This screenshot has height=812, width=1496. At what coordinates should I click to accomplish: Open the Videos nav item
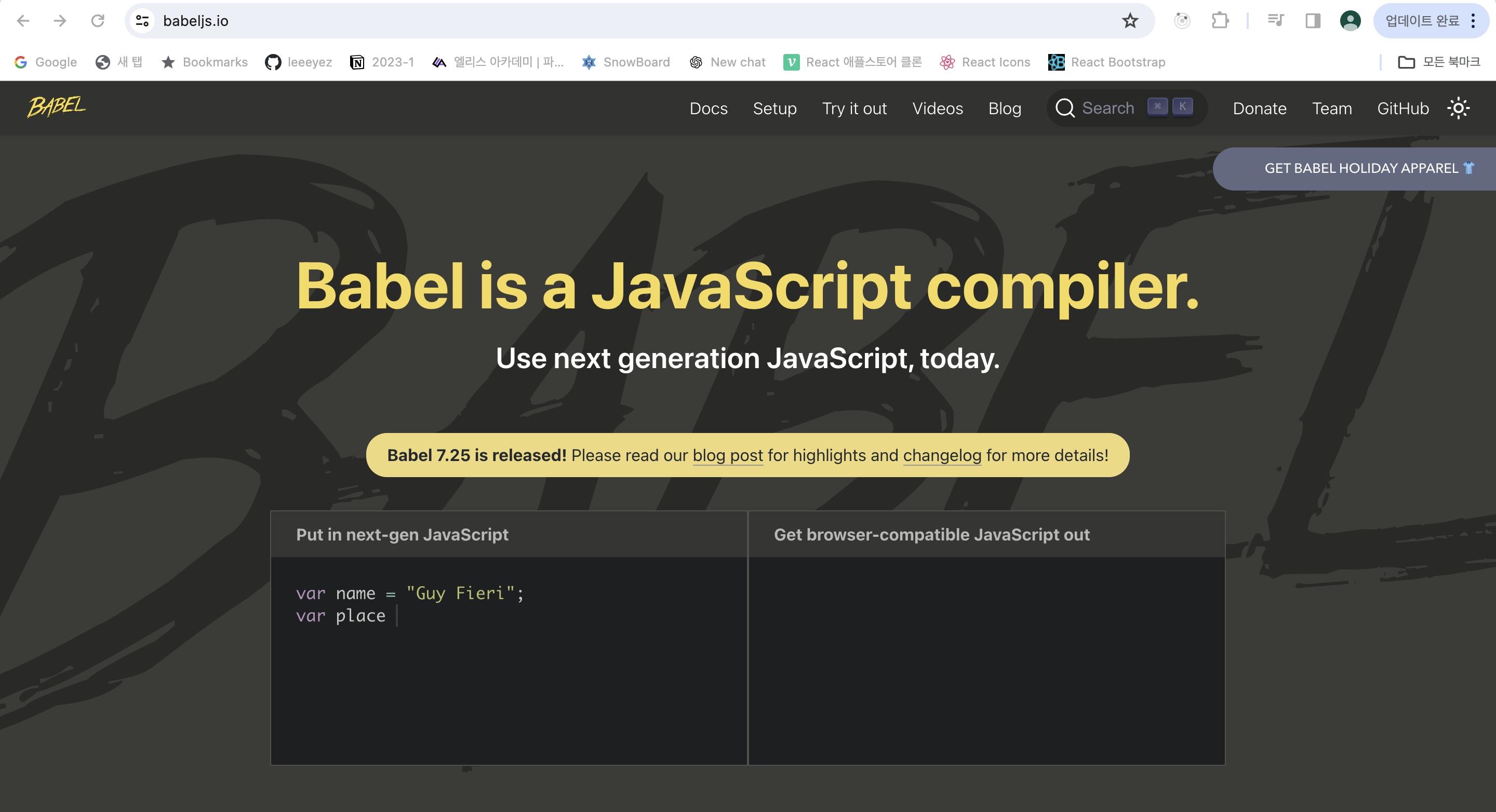point(937,109)
